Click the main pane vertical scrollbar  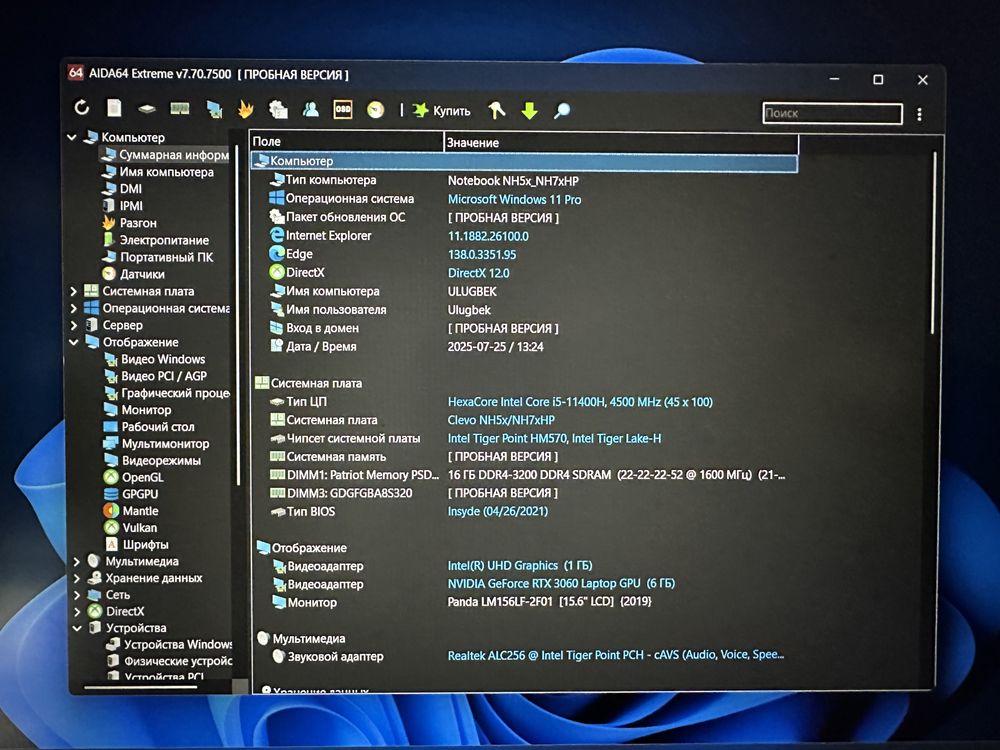[934, 242]
